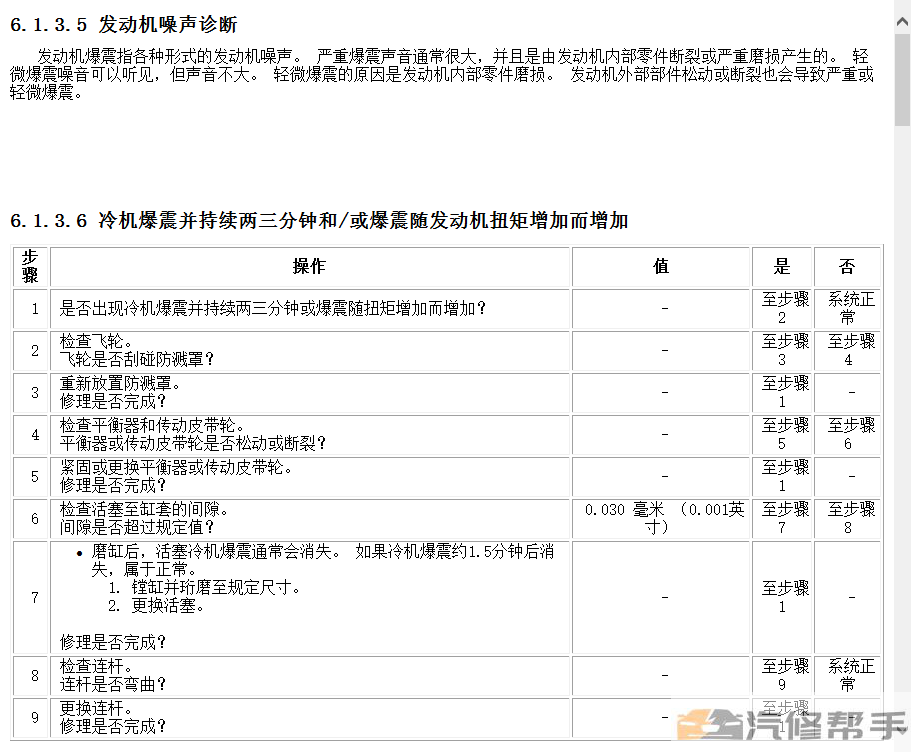Click step number '6' in the 步骤 column
The height and width of the screenshot is (752, 911).
(35, 518)
